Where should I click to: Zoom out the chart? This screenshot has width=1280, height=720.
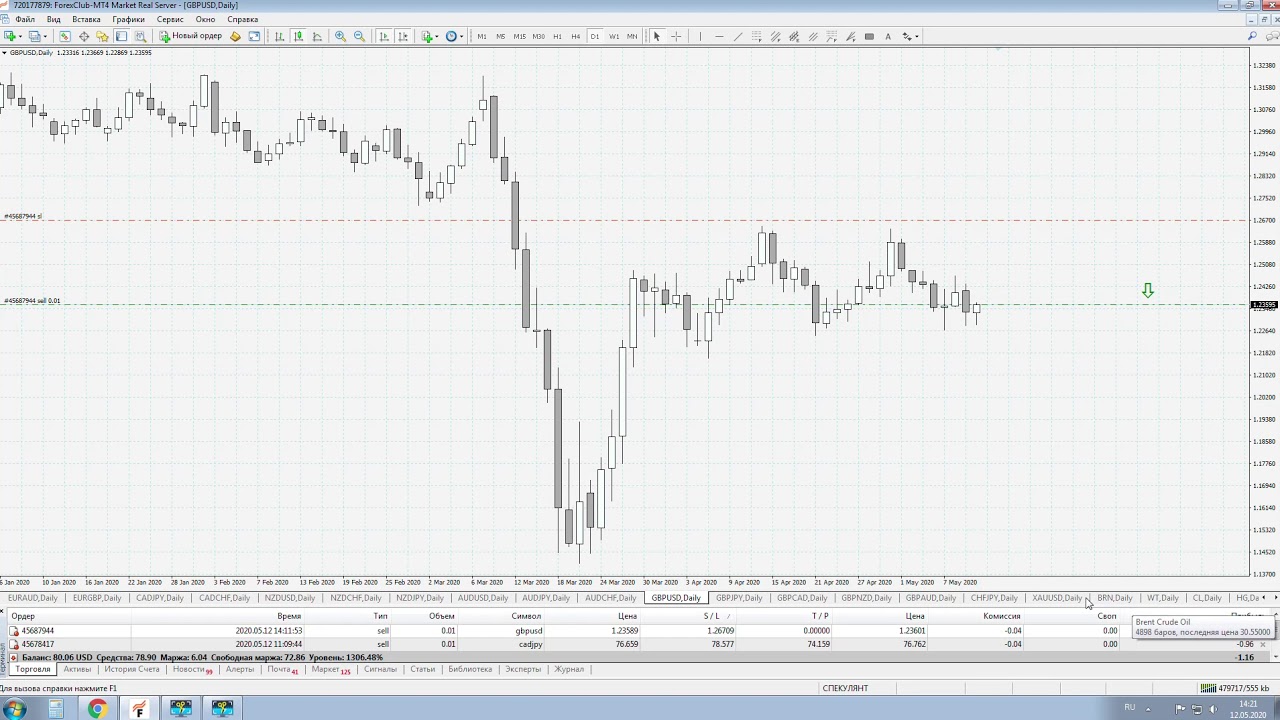click(x=359, y=36)
